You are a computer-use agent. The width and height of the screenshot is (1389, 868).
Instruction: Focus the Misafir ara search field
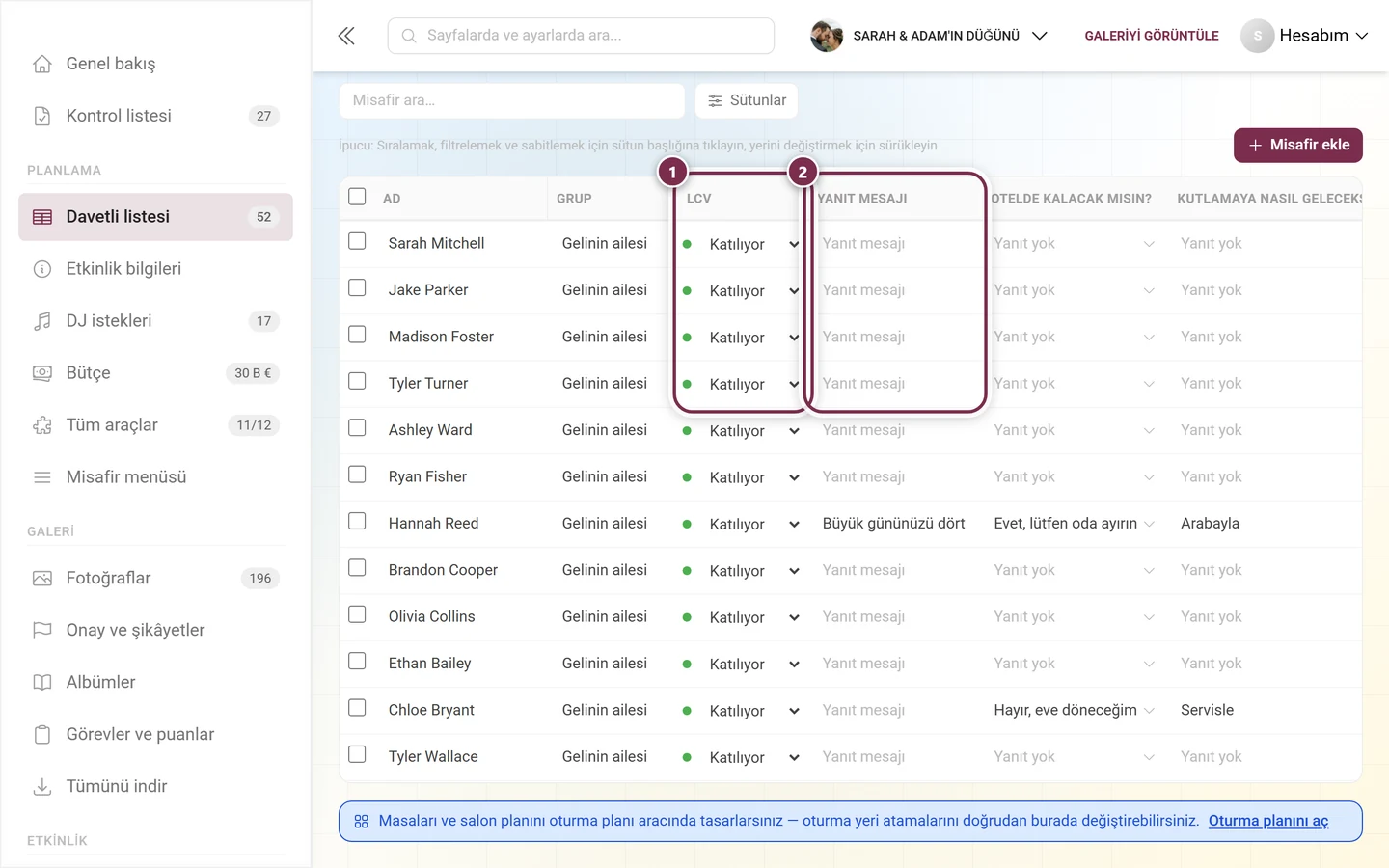click(512, 100)
